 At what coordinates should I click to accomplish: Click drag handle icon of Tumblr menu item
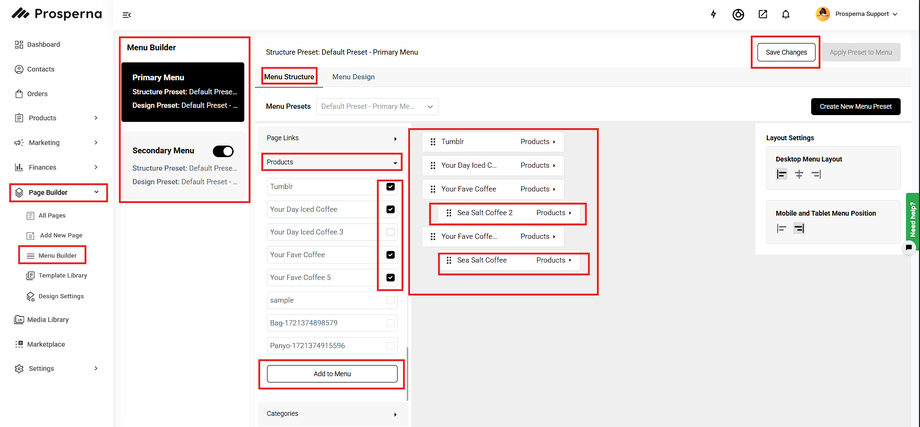point(433,142)
